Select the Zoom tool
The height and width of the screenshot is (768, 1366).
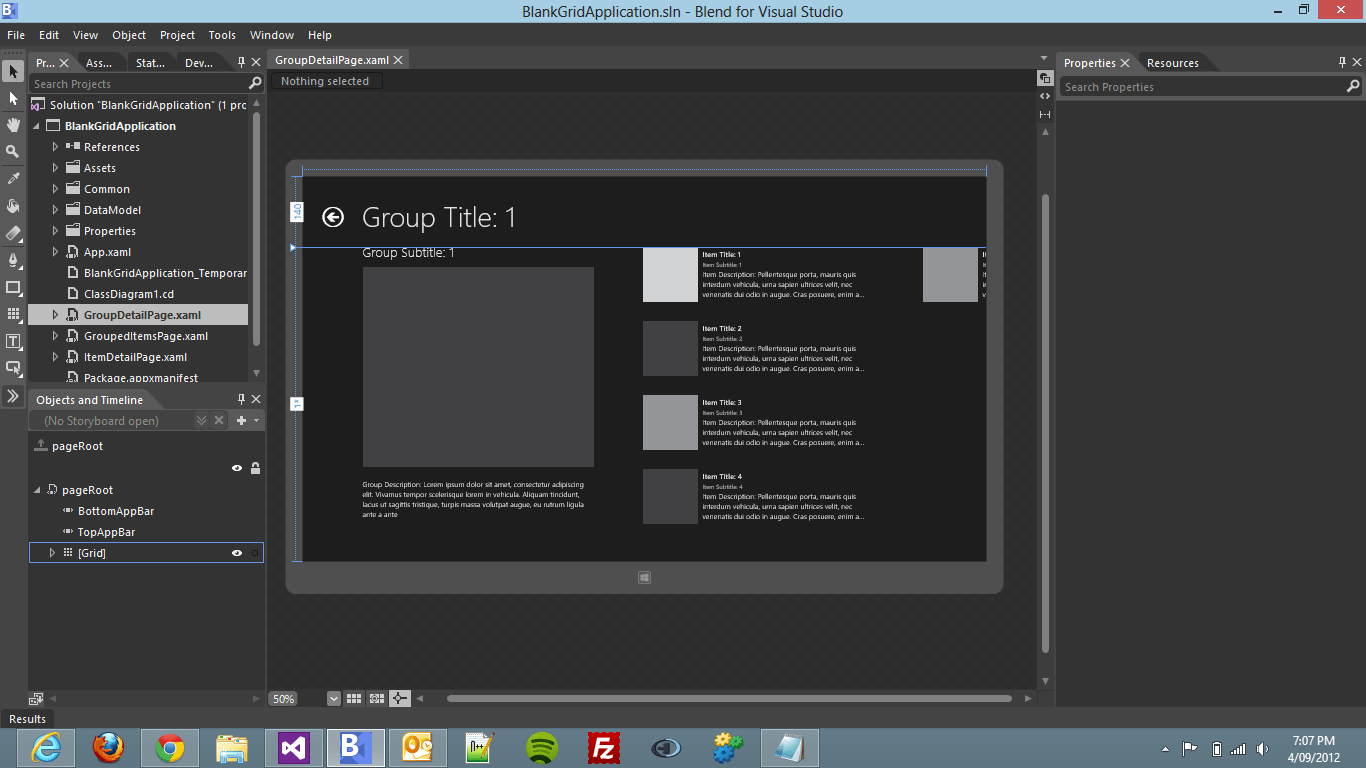[x=13, y=151]
